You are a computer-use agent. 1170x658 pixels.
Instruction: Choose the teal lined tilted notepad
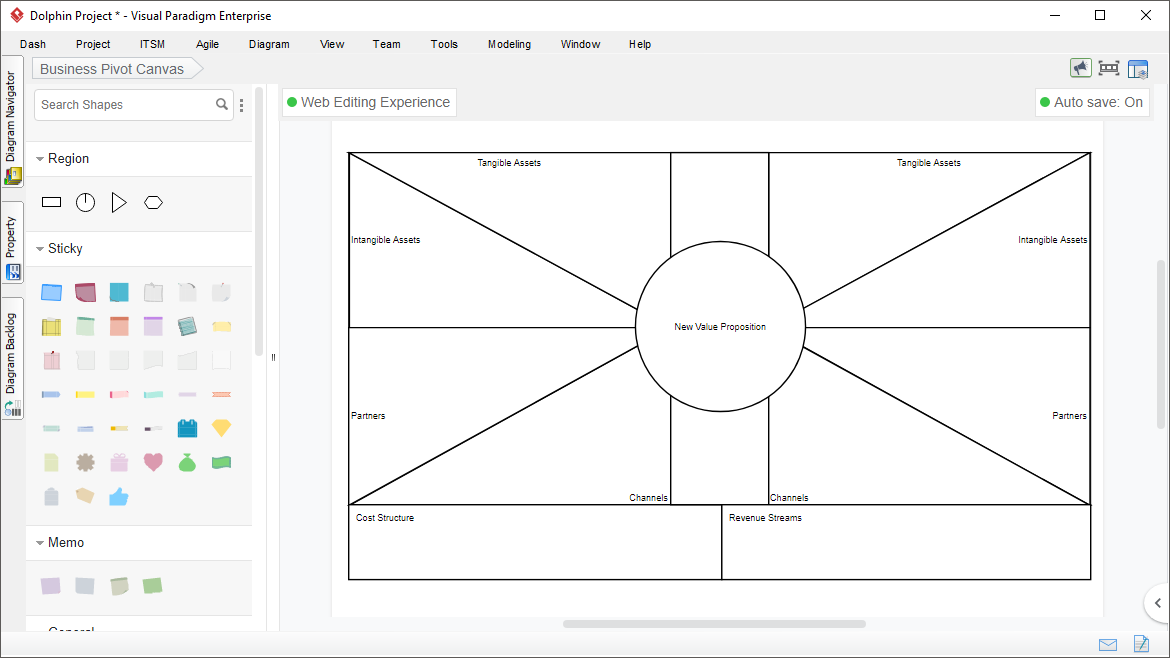pos(187,326)
